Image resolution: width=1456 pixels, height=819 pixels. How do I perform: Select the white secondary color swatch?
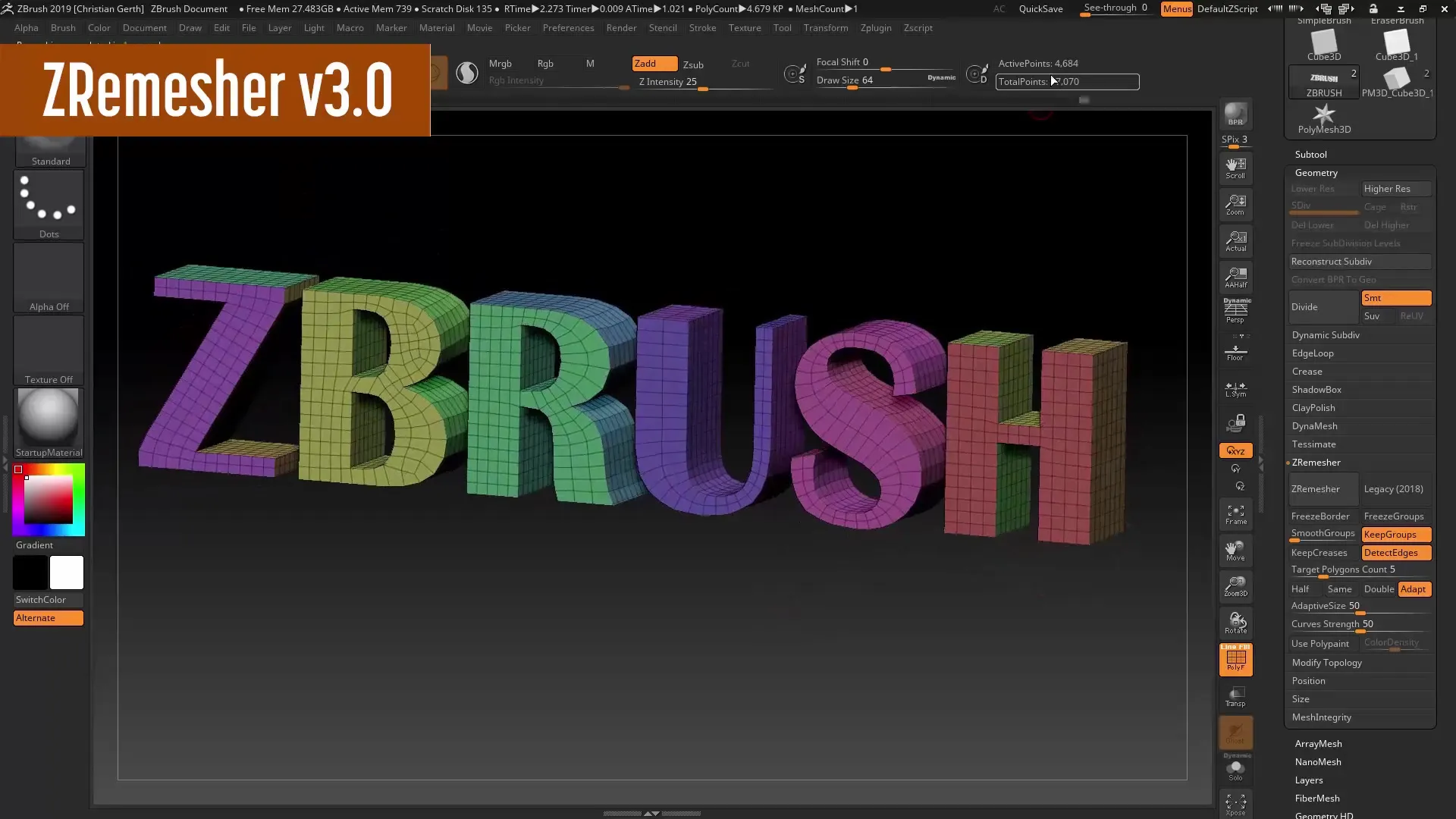coord(67,573)
